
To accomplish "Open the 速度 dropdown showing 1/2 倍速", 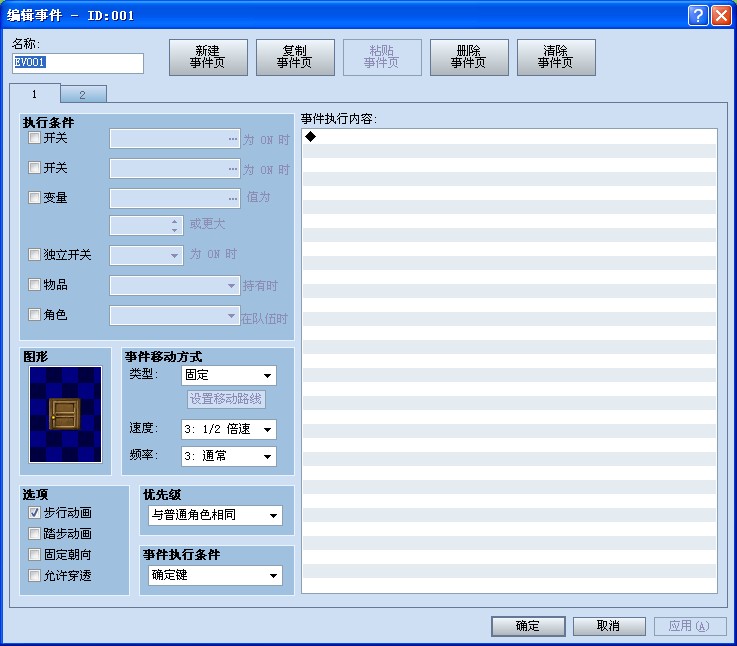I will [228, 429].
